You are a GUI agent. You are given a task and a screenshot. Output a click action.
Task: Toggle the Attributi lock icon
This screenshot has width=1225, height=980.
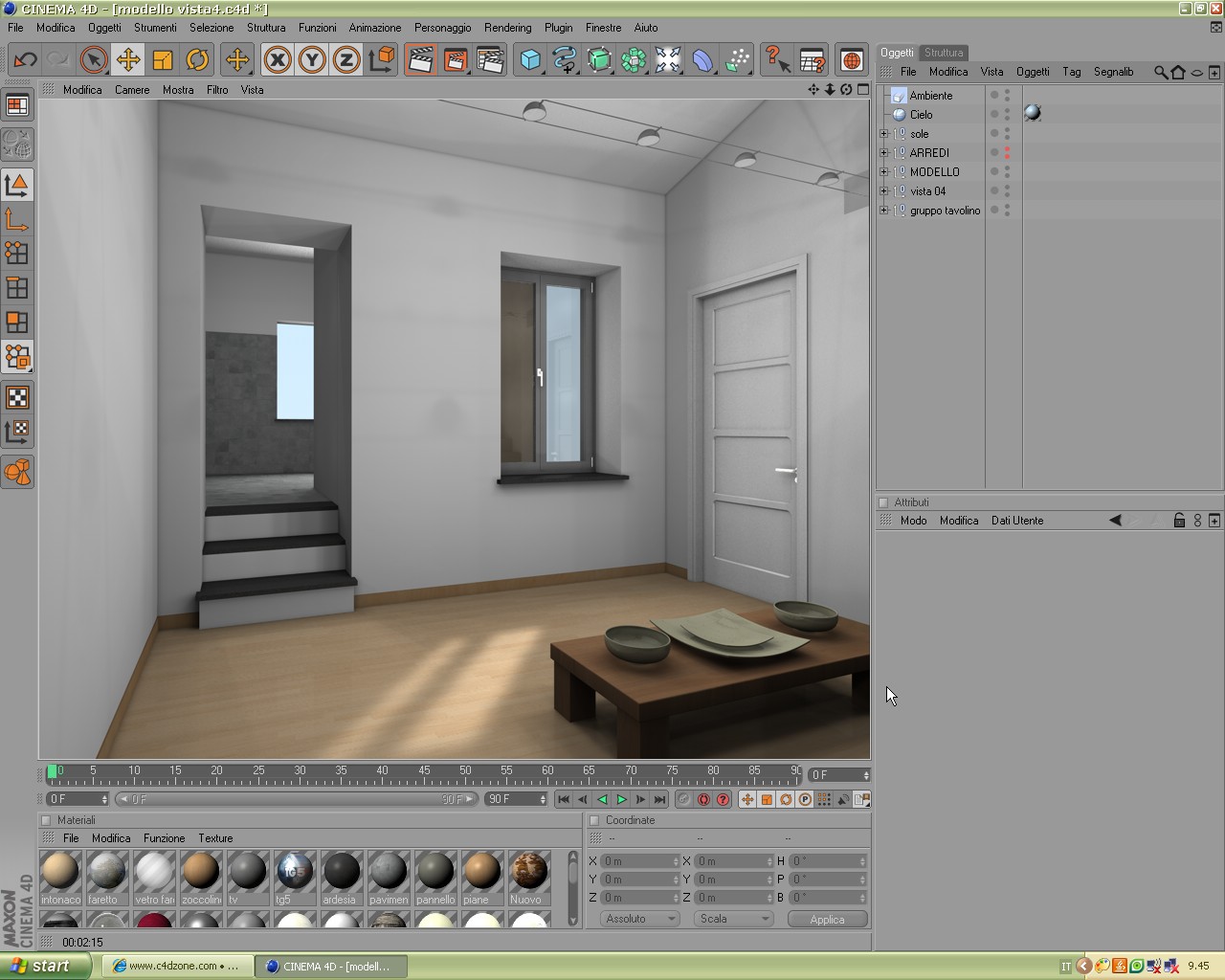[1179, 521]
